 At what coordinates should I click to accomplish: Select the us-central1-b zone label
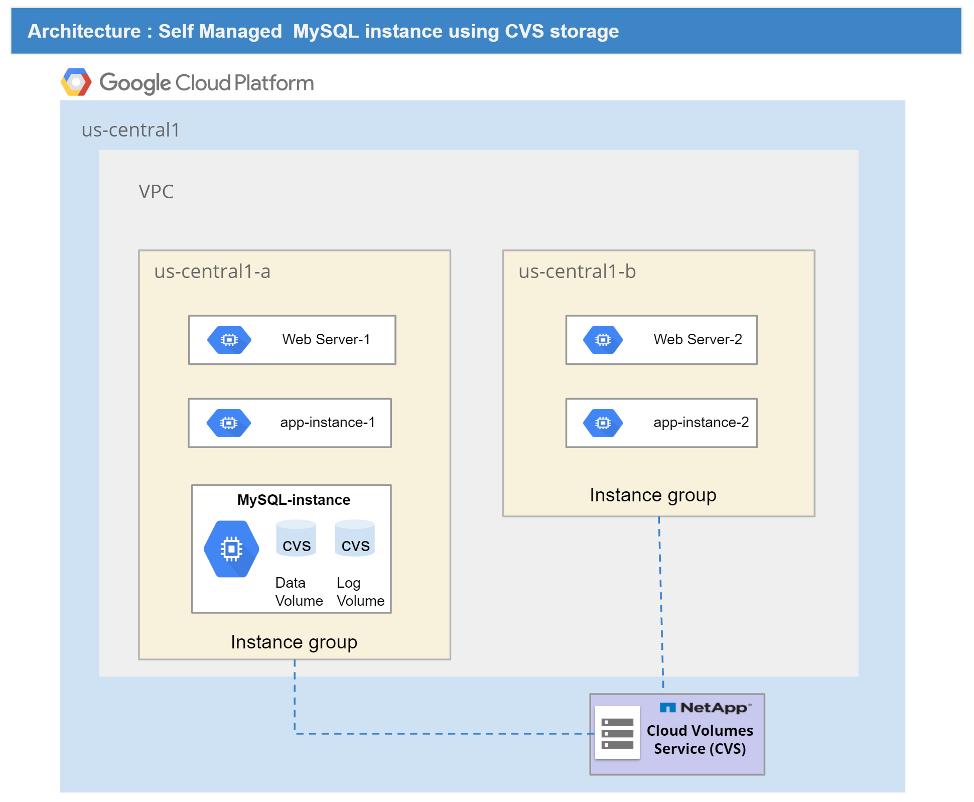(577, 272)
